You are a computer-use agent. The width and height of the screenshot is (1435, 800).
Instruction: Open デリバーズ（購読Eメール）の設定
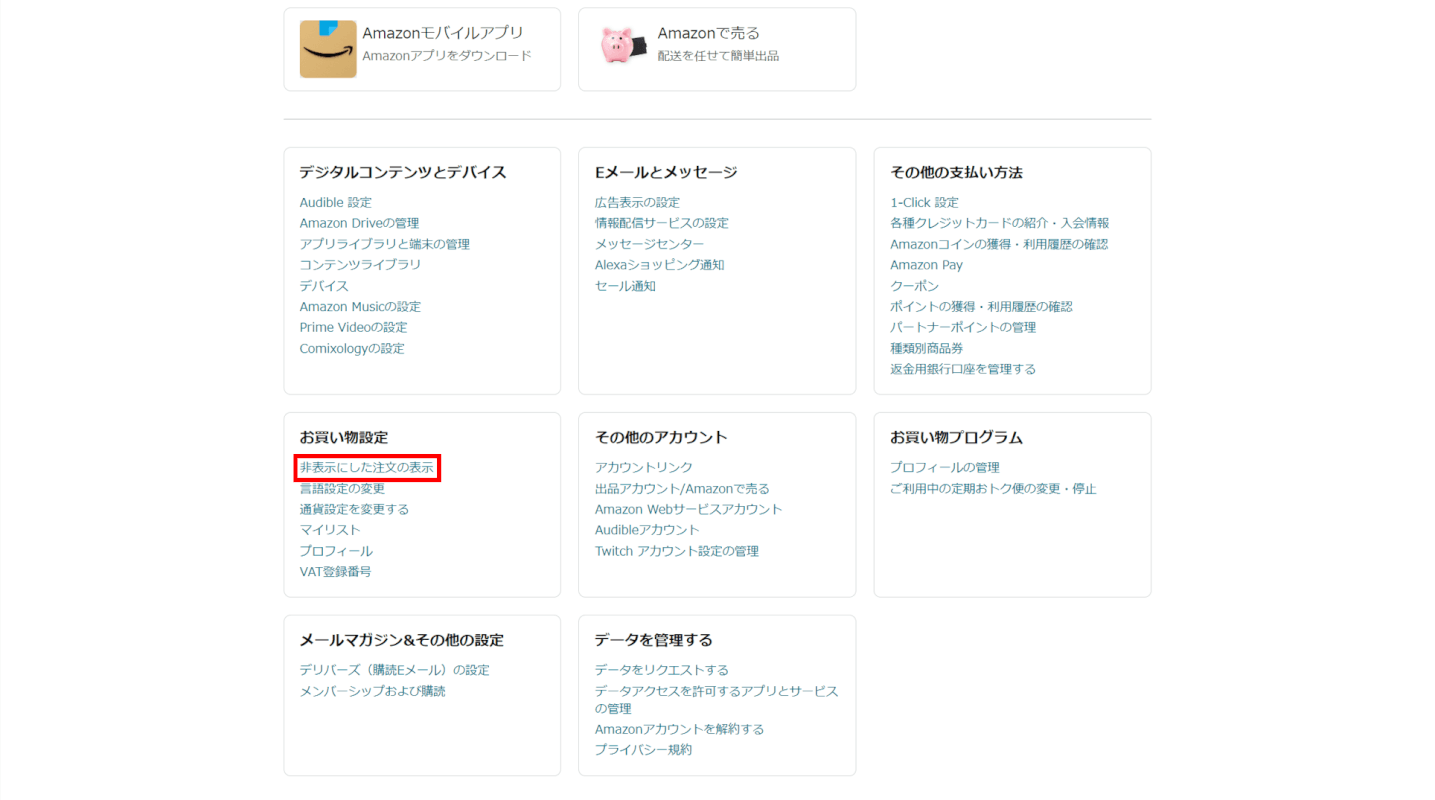point(395,670)
